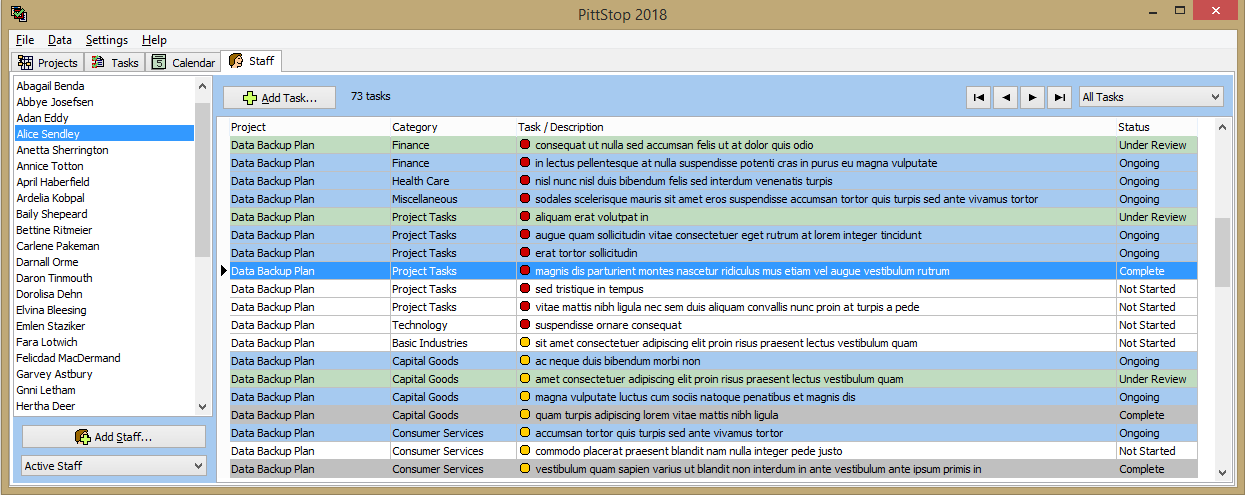Click the Calendar tab's calendar icon

159,62
